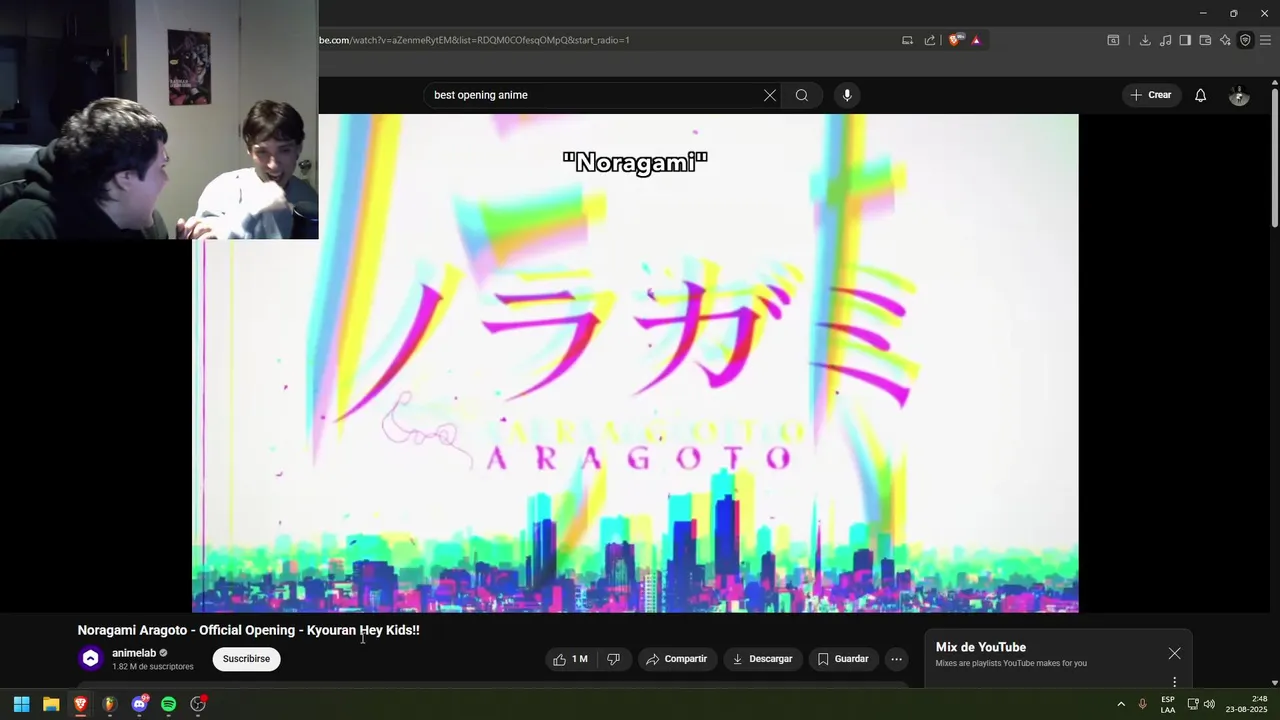Start voice search with microphone icon

(x=847, y=95)
